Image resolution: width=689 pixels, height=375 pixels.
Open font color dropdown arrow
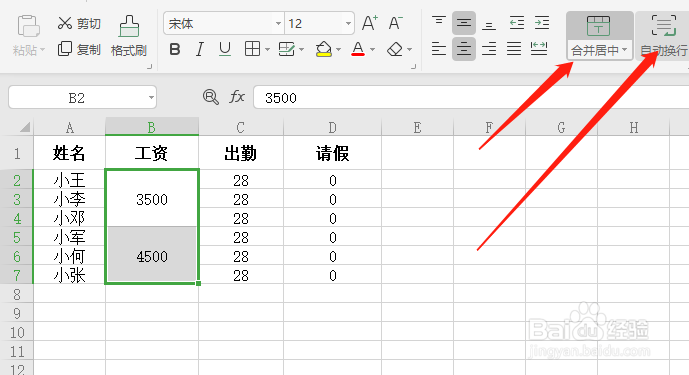pyautogui.click(x=373, y=50)
